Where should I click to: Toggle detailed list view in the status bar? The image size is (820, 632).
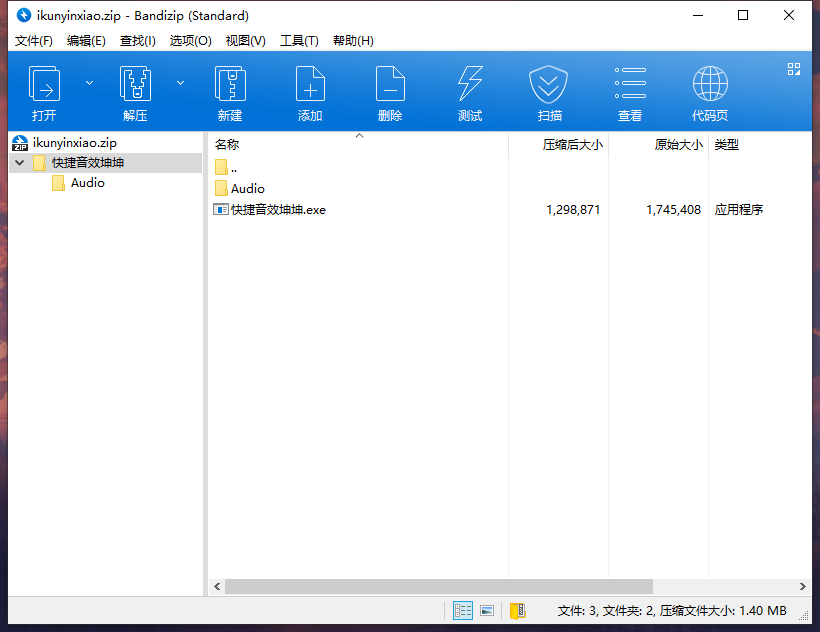[x=462, y=610]
